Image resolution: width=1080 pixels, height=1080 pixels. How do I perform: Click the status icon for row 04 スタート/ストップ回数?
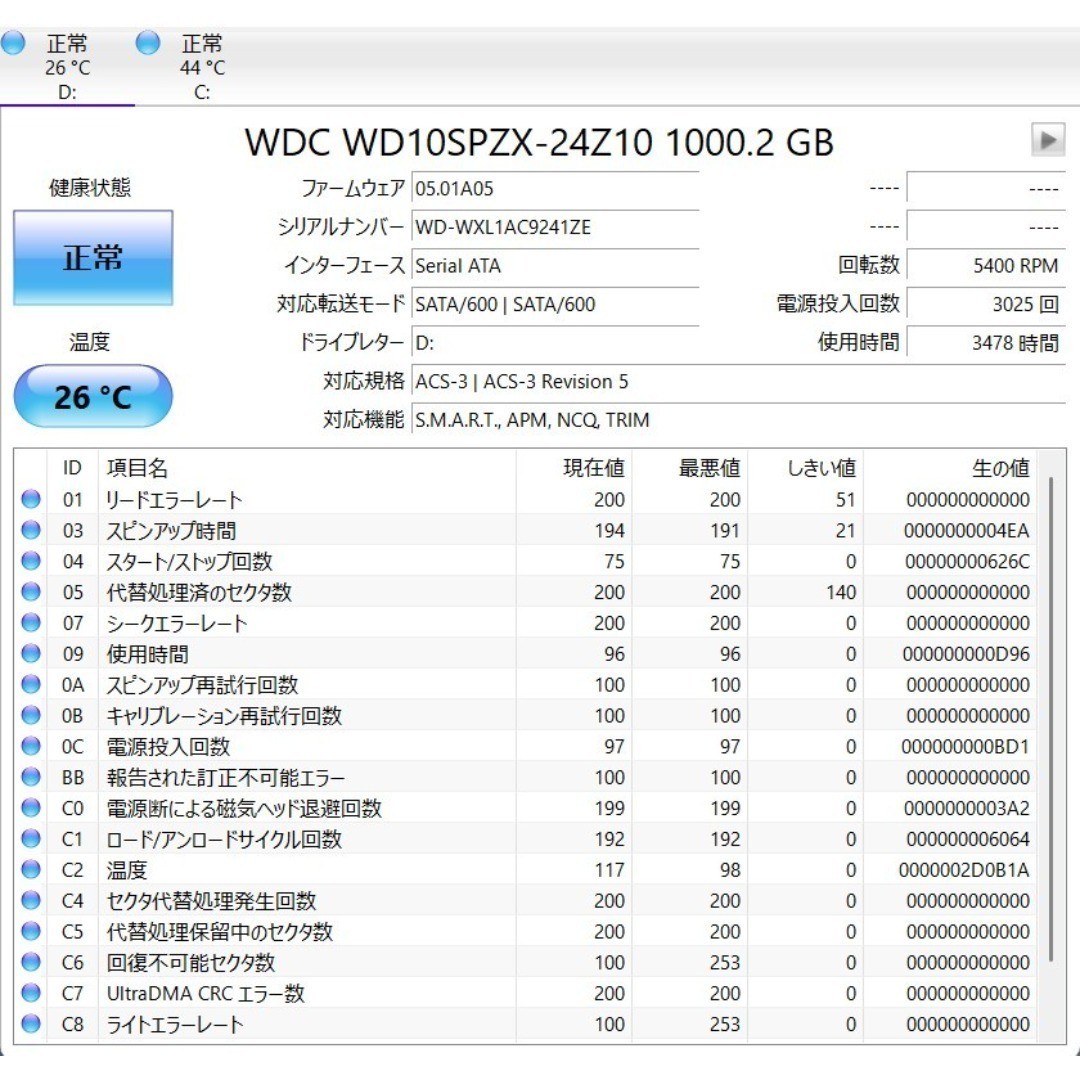[31, 561]
